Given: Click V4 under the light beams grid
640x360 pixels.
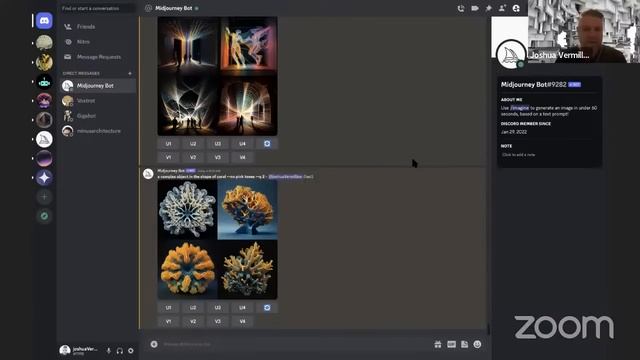Looking at the screenshot, I should coord(242,157).
